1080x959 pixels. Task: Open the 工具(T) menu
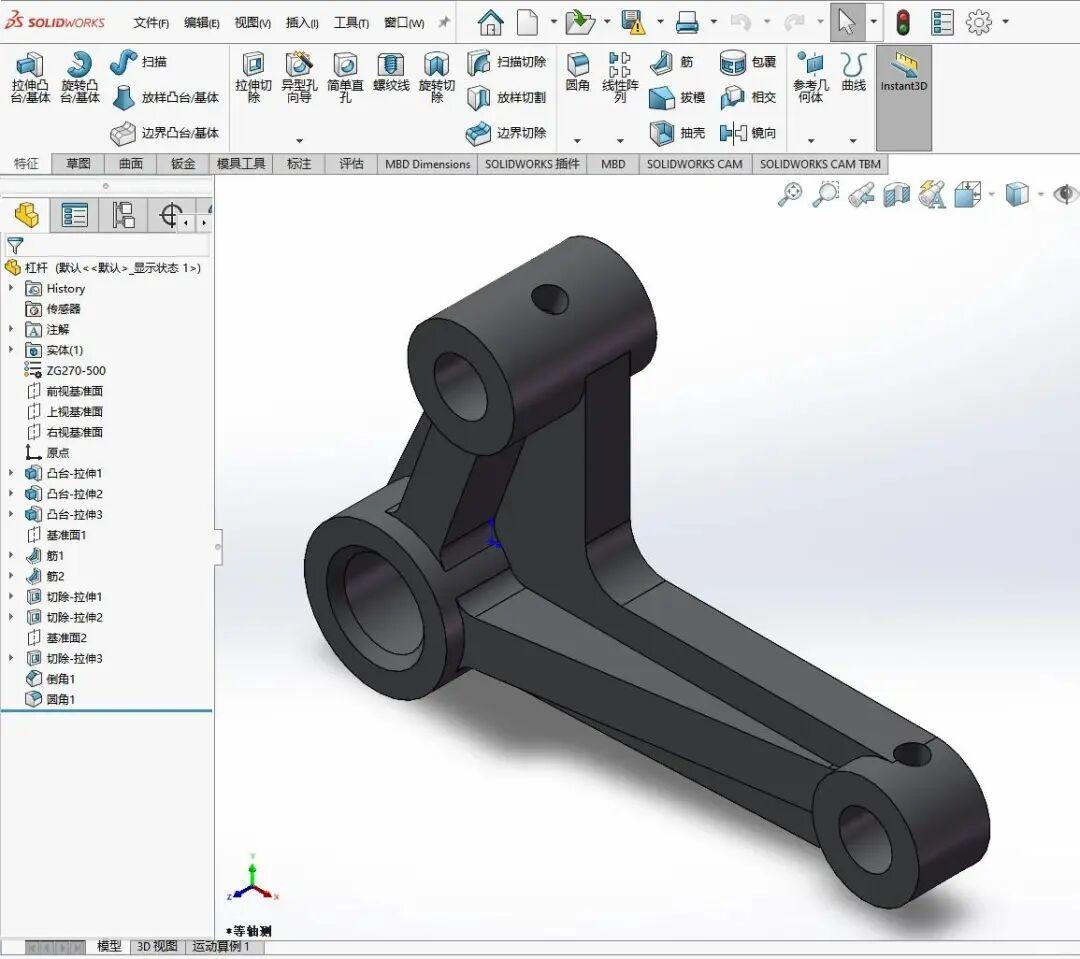point(351,23)
